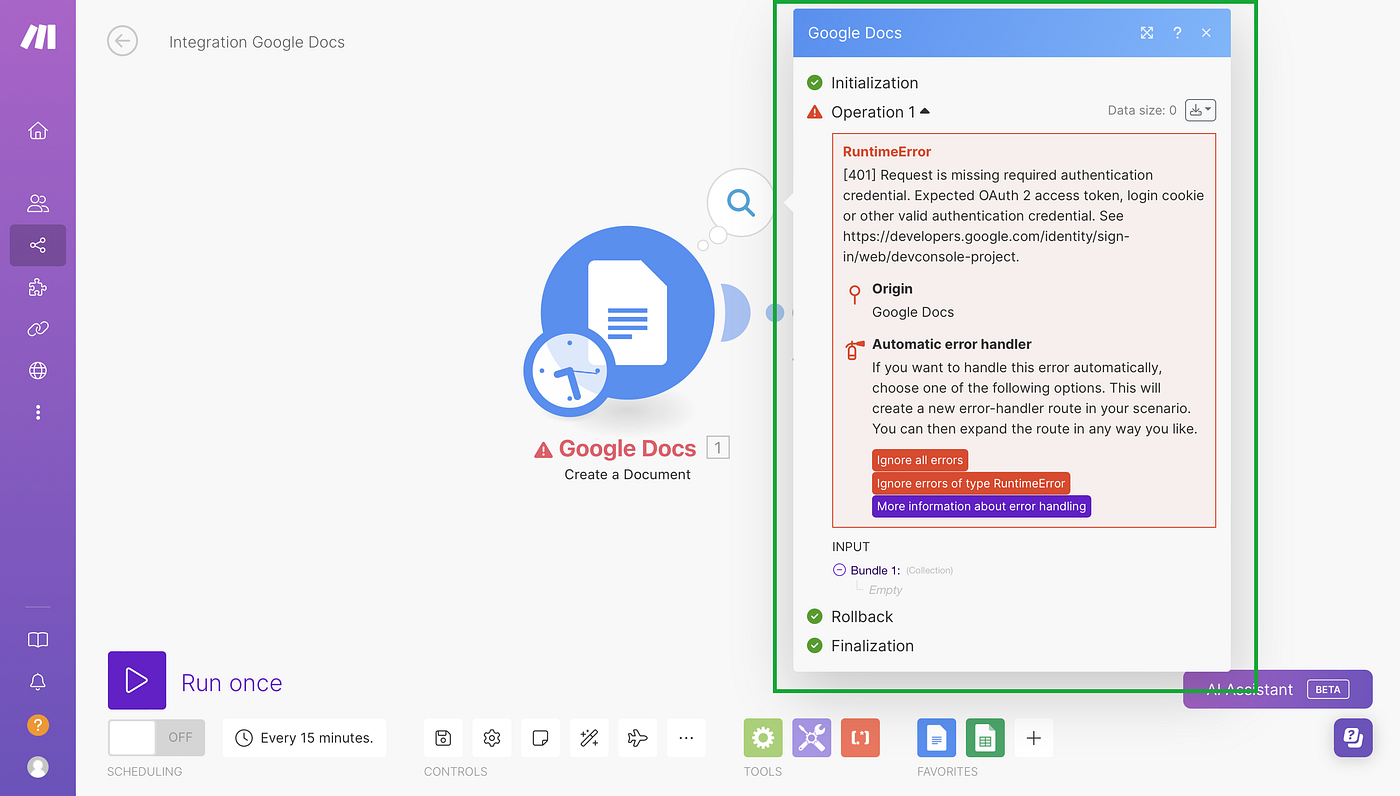Close the Google Docs panel
The height and width of the screenshot is (796, 1400).
pyautogui.click(x=1206, y=33)
